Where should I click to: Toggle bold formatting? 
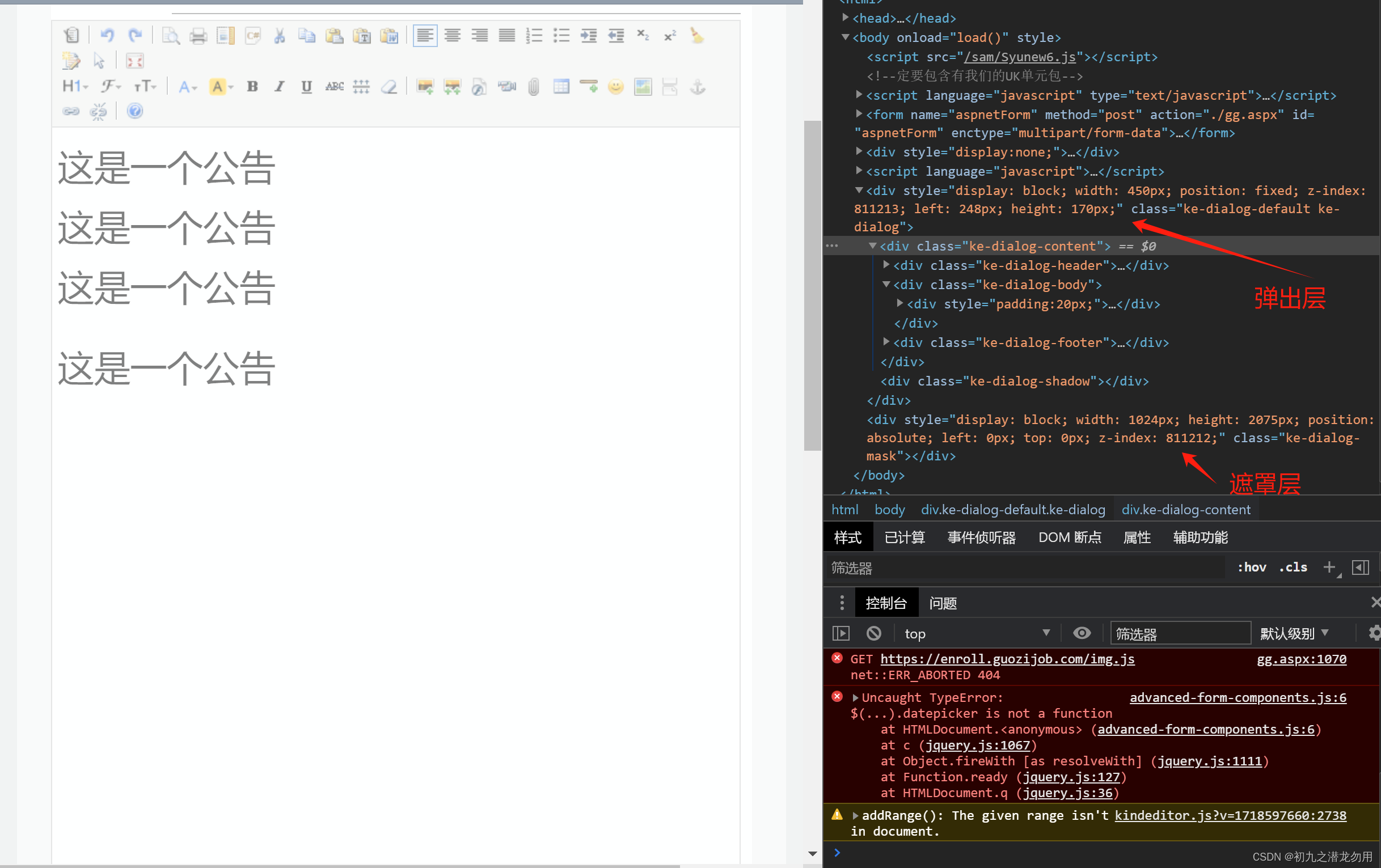point(252,87)
